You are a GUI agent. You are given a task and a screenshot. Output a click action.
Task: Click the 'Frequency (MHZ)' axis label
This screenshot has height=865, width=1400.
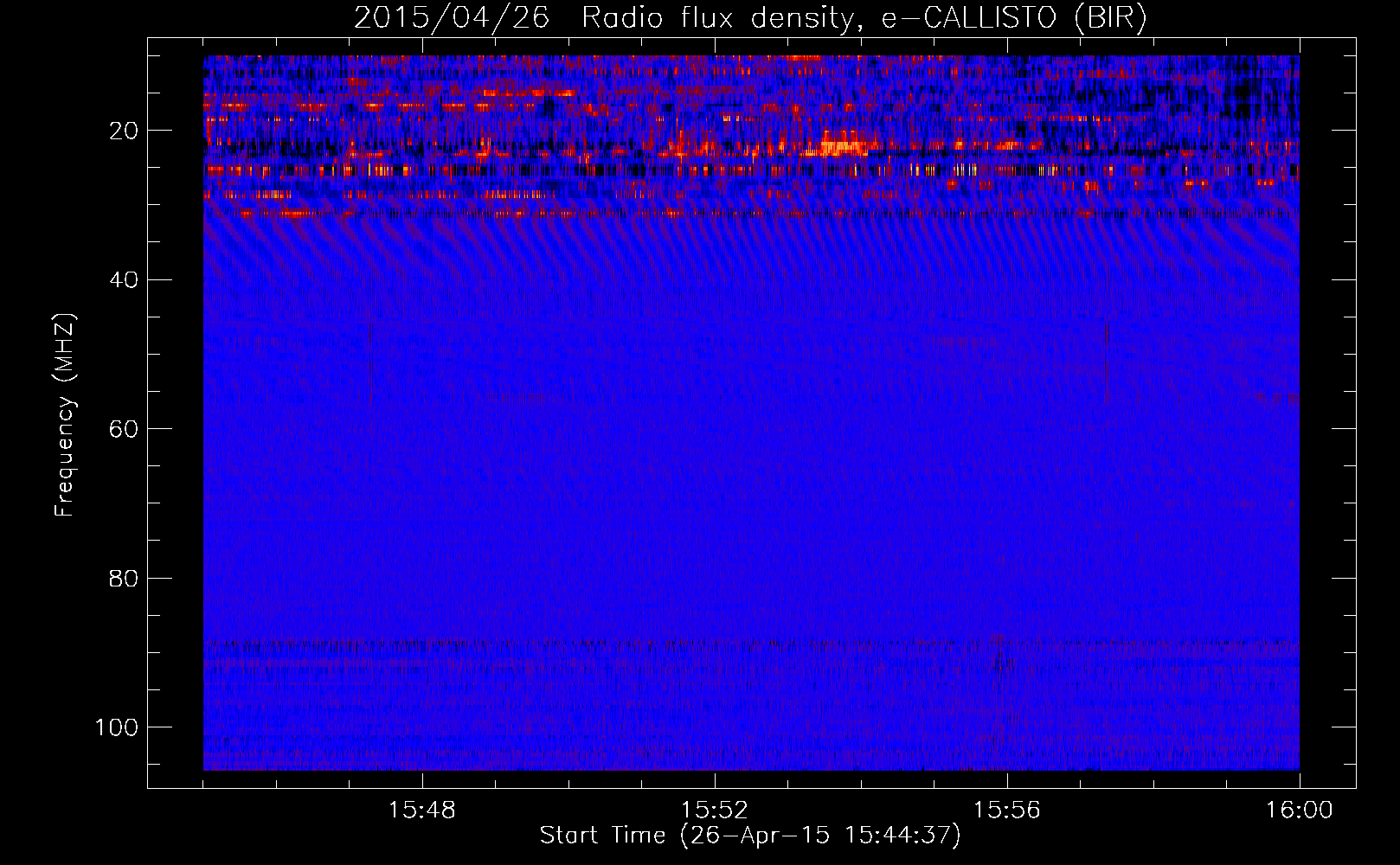65,414
